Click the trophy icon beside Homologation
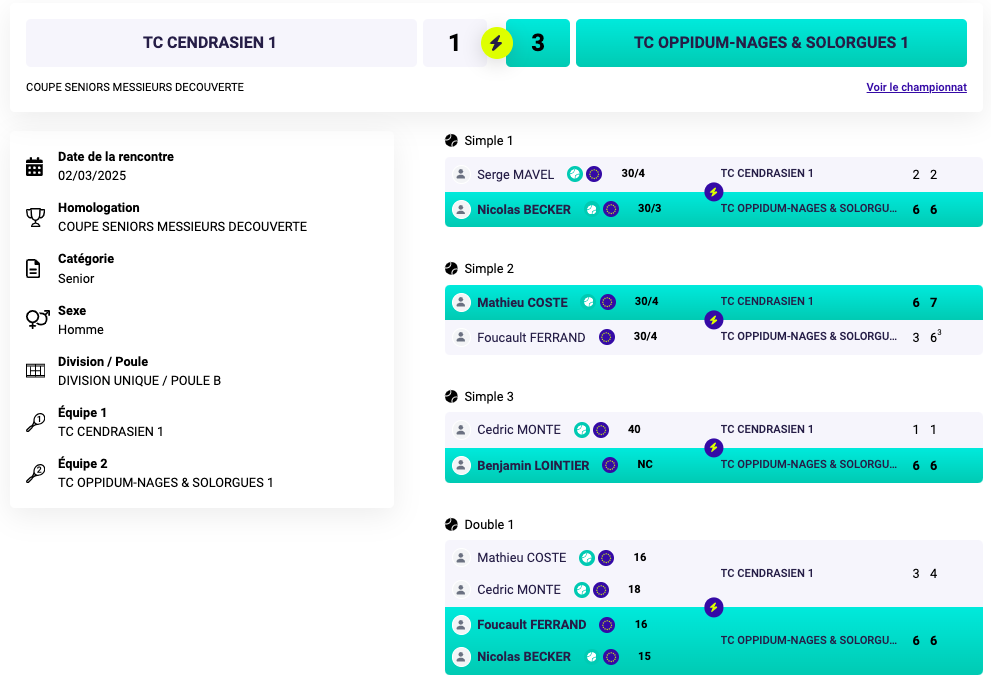 point(35,217)
